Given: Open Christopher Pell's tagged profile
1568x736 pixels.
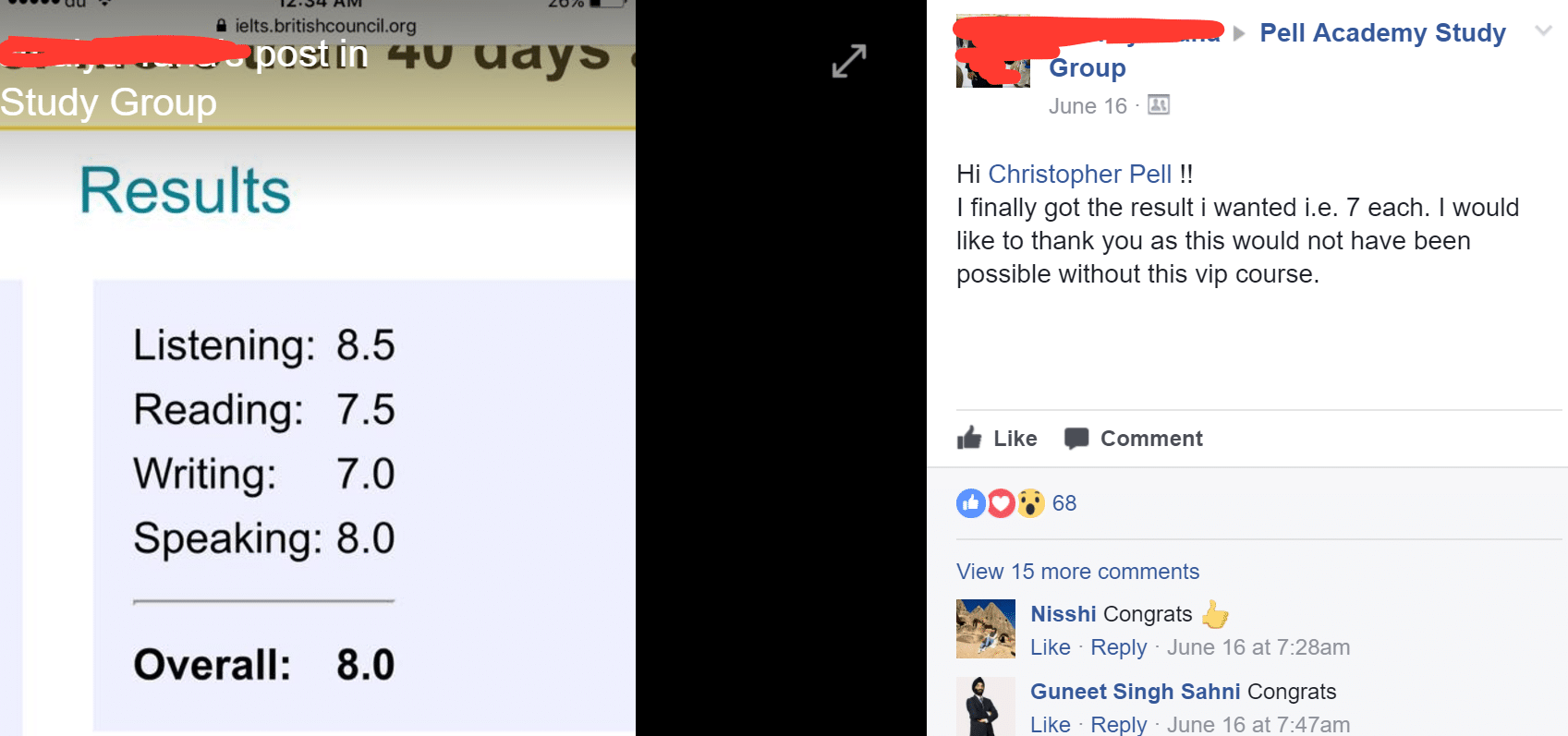Looking at the screenshot, I should (x=1079, y=174).
